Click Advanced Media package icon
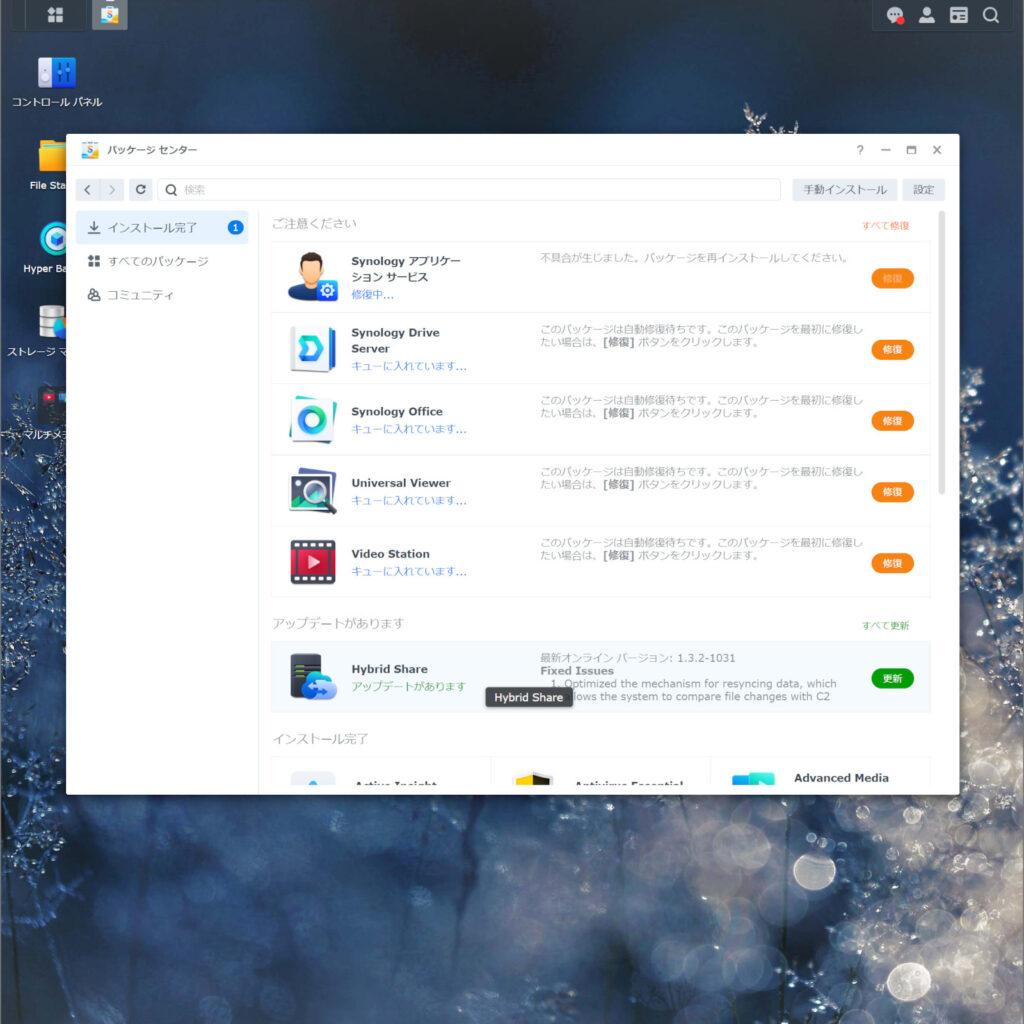 753,779
